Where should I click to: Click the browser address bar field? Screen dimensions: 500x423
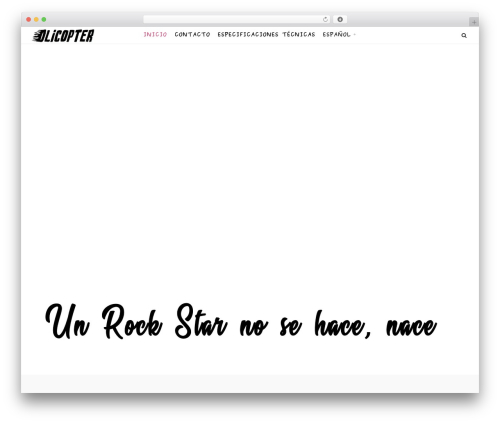pos(237,20)
